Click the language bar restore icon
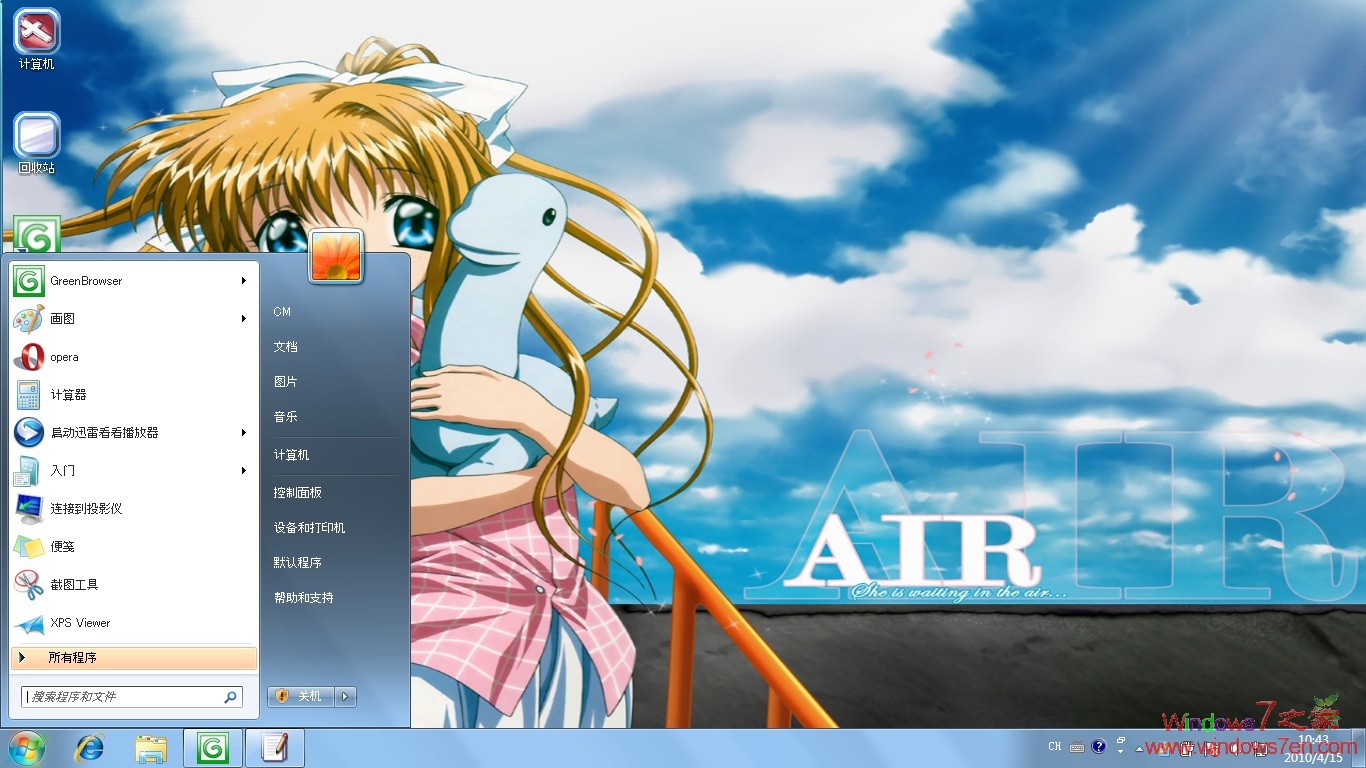The image size is (1366, 768). tap(1121, 741)
